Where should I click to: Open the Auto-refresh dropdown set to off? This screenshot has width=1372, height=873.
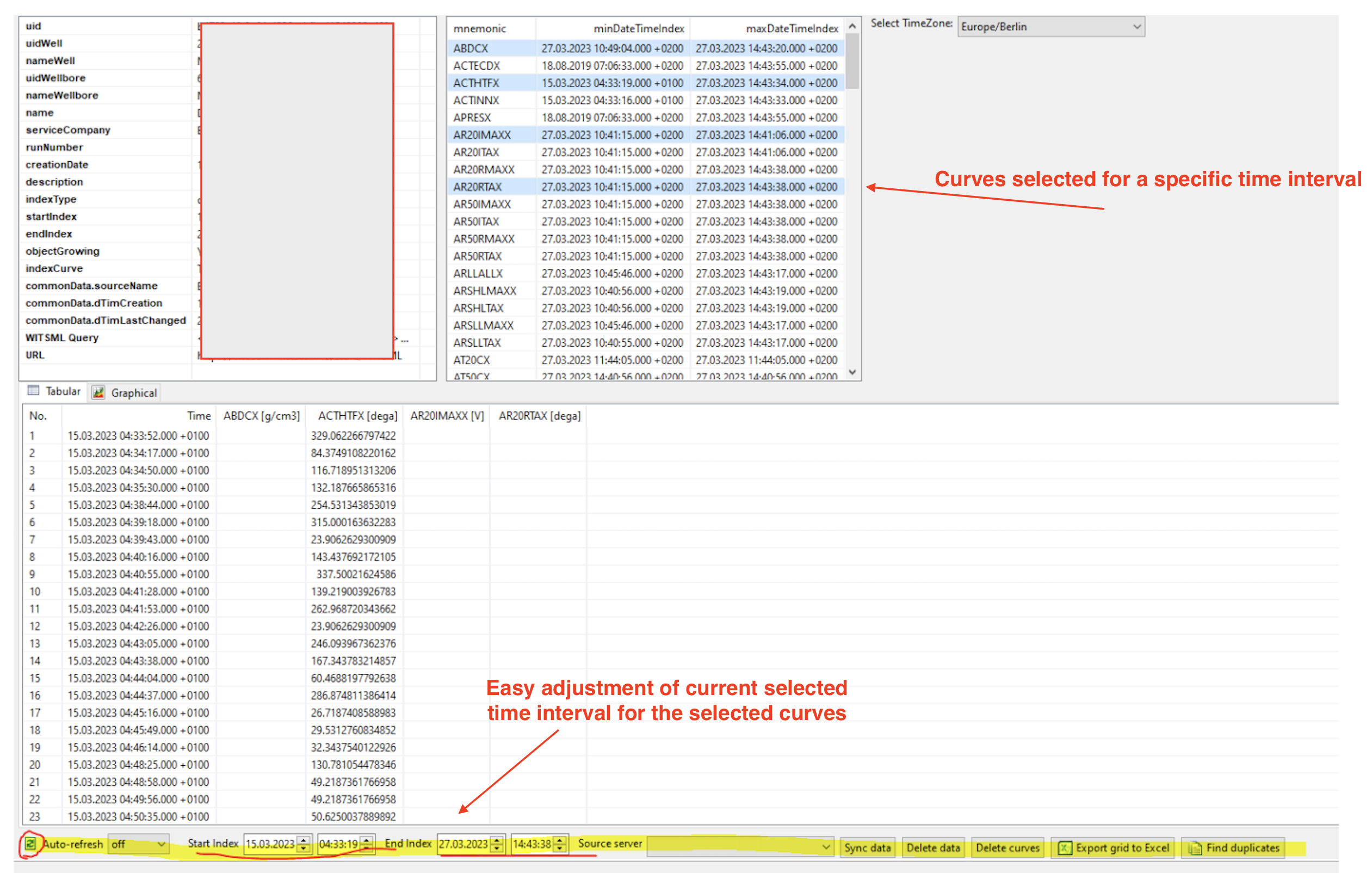tap(161, 845)
